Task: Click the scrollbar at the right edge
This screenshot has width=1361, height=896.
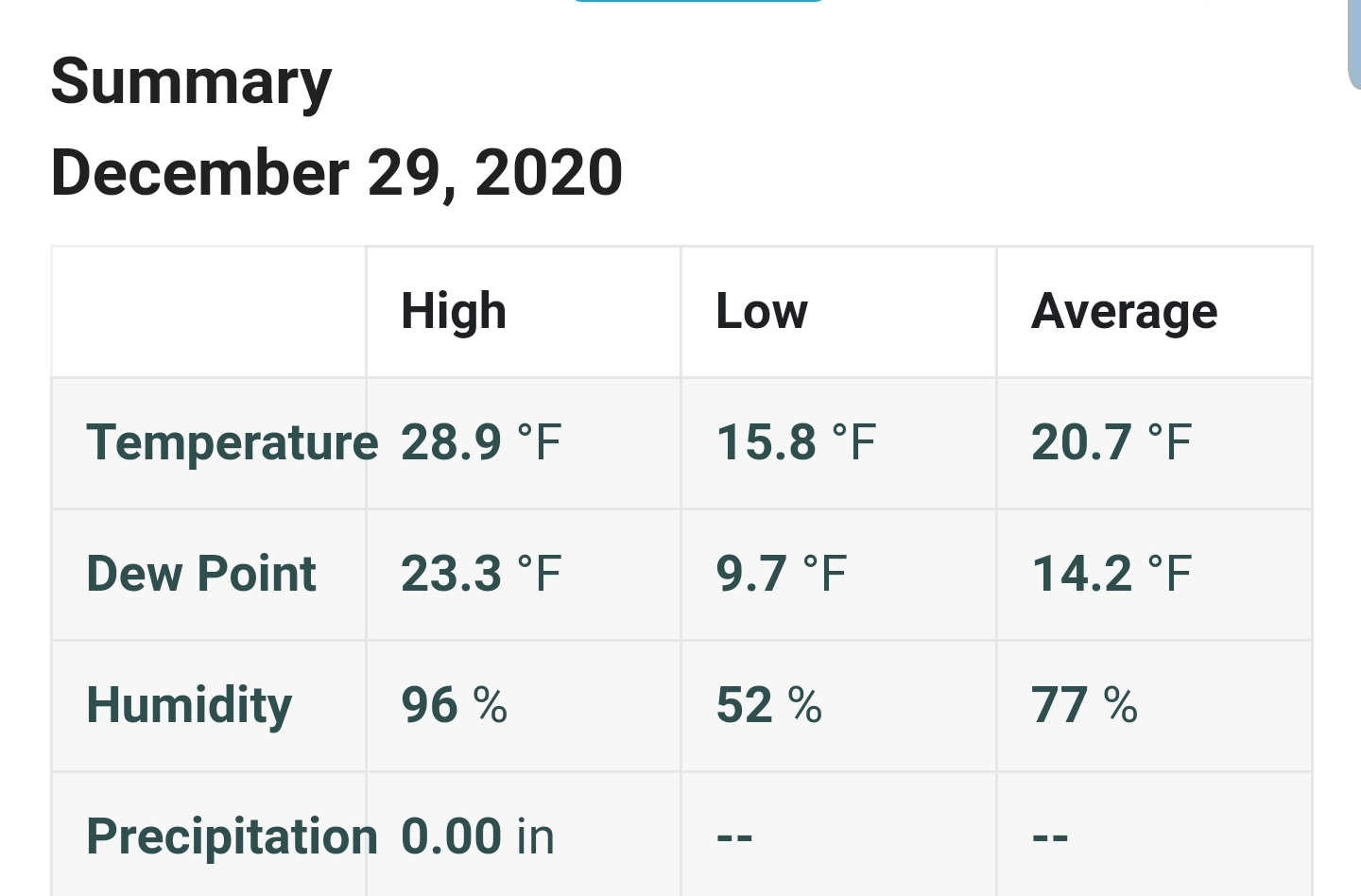Action: tap(1354, 43)
